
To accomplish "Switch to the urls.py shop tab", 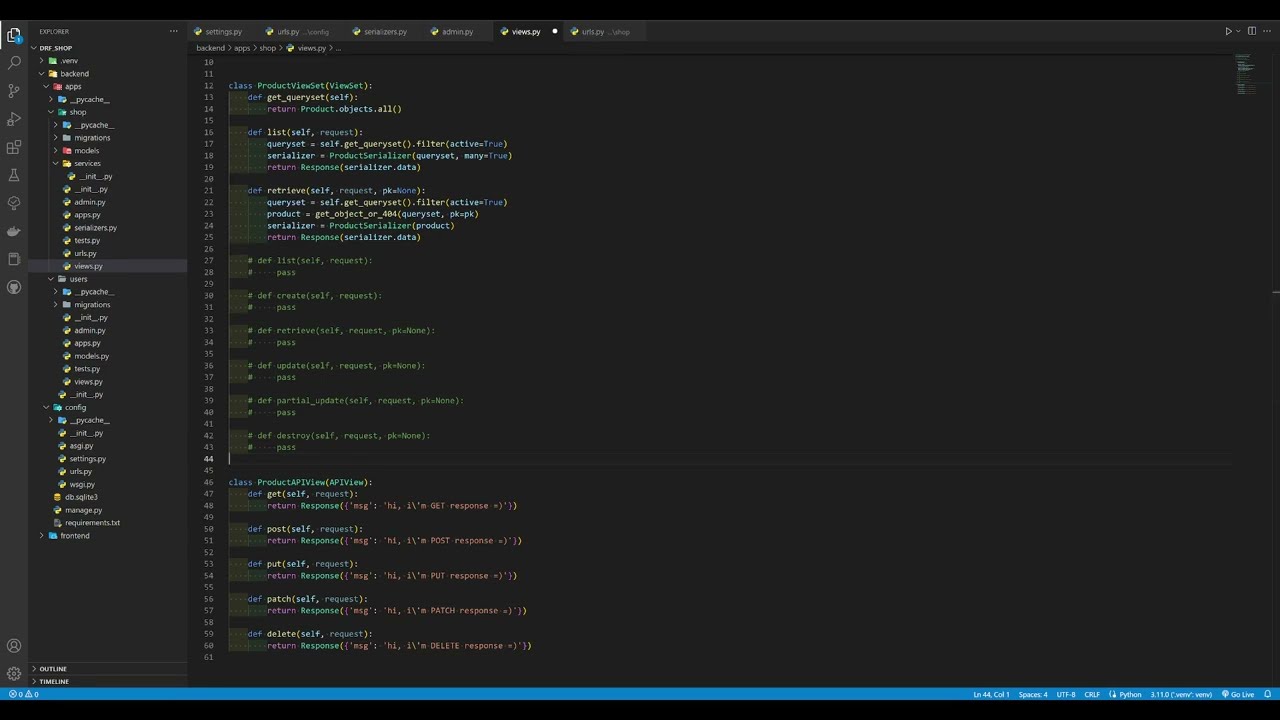I will point(606,31).
